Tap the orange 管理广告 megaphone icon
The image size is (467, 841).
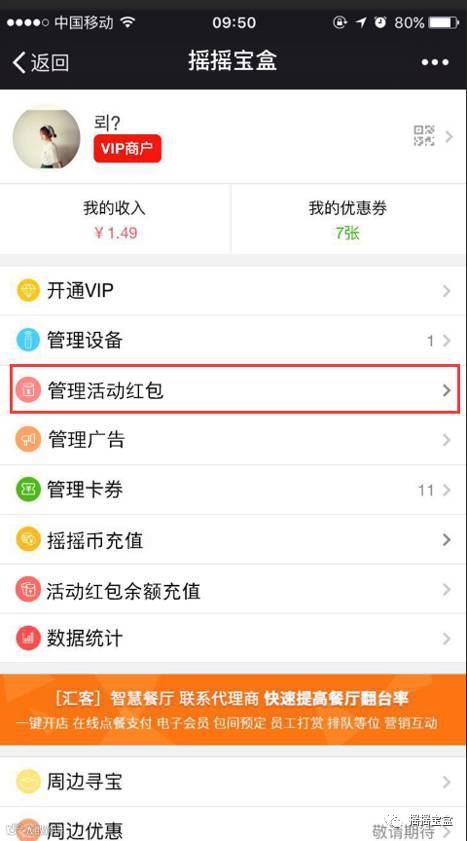pos(28,440)
